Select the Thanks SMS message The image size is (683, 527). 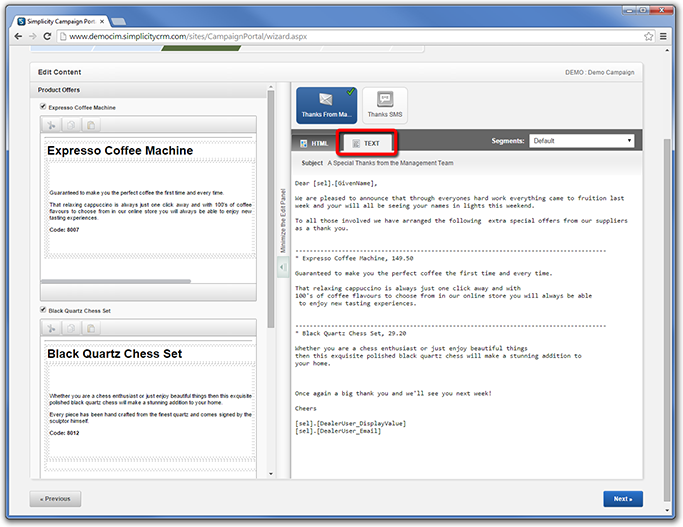(x=385, y=105)
